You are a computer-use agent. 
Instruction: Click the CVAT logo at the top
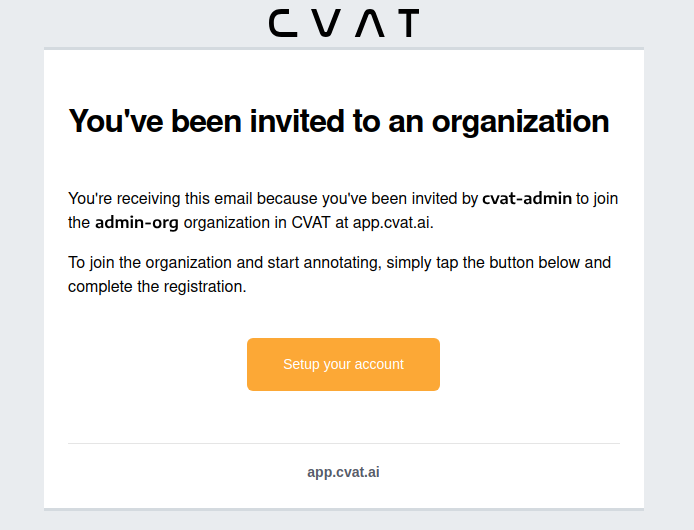tap(344, 23)
